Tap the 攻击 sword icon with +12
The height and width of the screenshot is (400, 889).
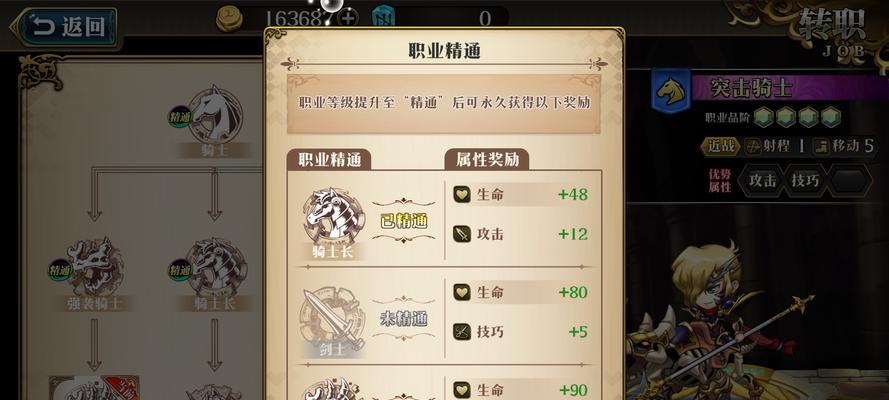point(462,234)
